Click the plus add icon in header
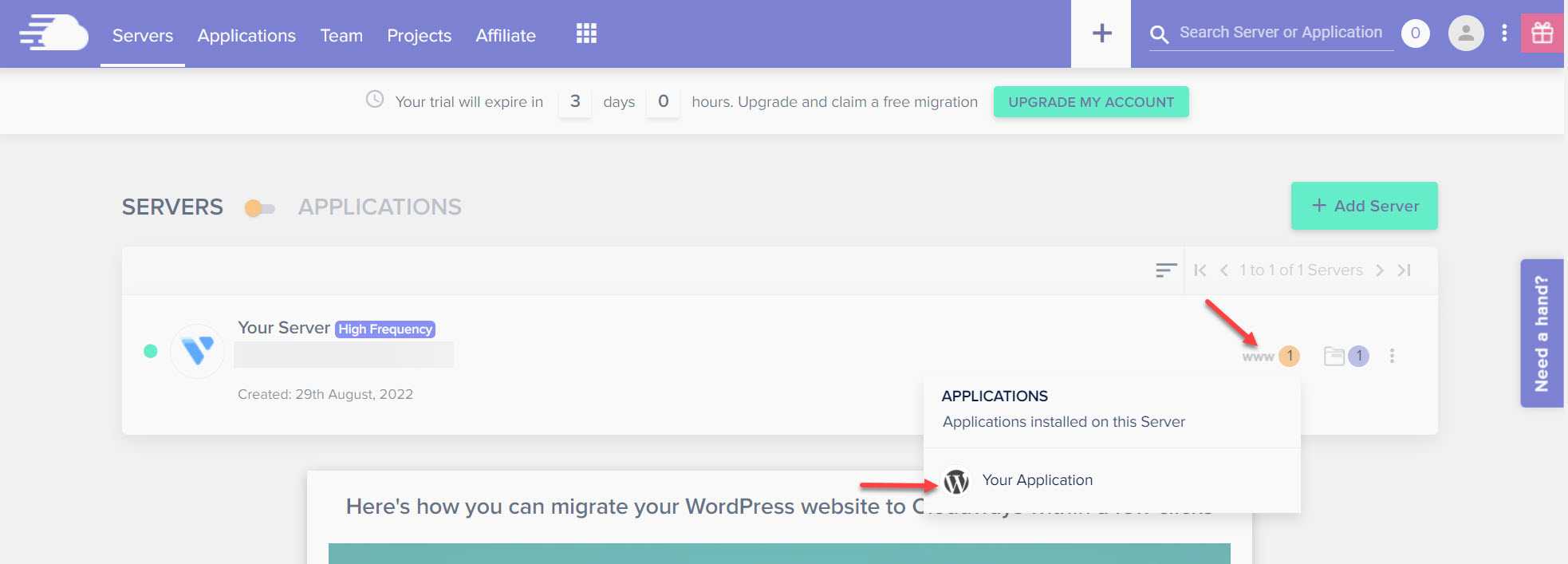 [x=1101, y=34]
